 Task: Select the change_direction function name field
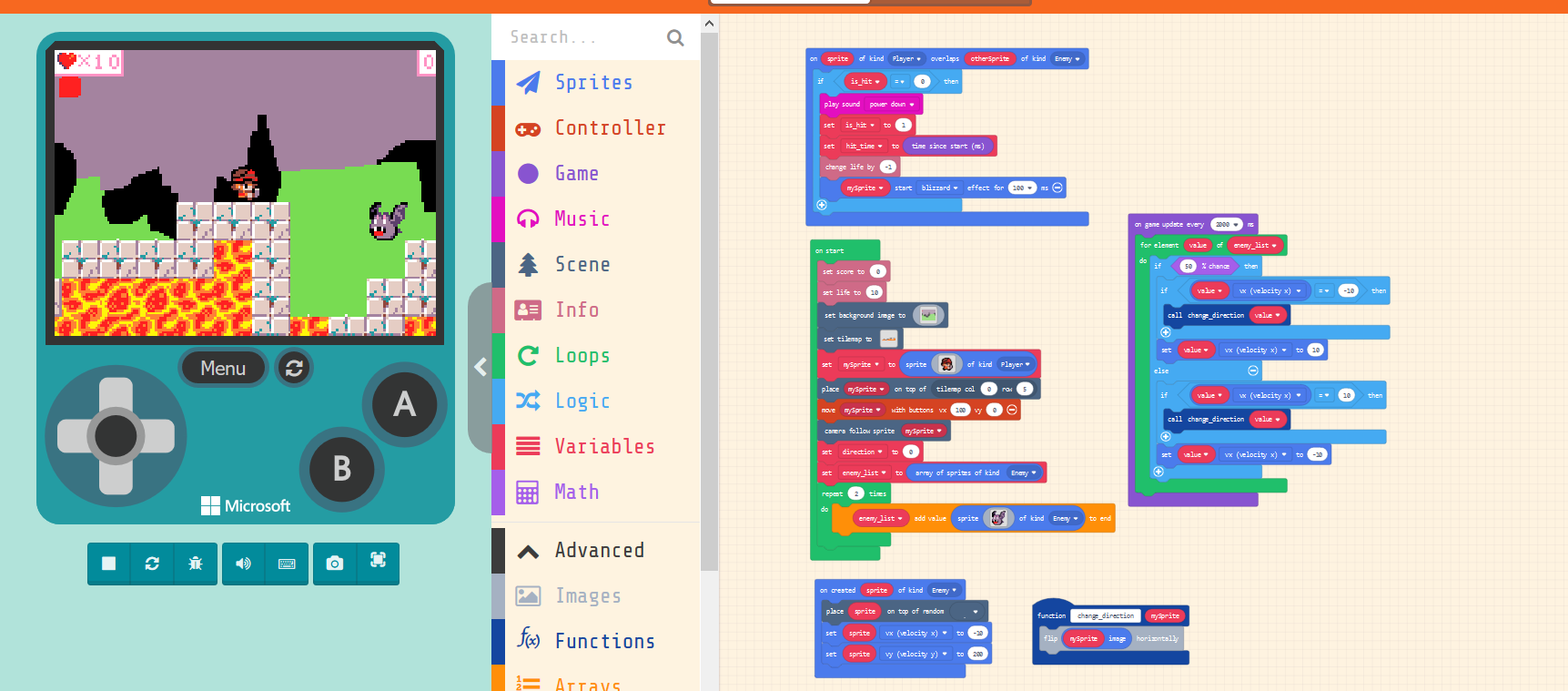[x=1106, y=615]
